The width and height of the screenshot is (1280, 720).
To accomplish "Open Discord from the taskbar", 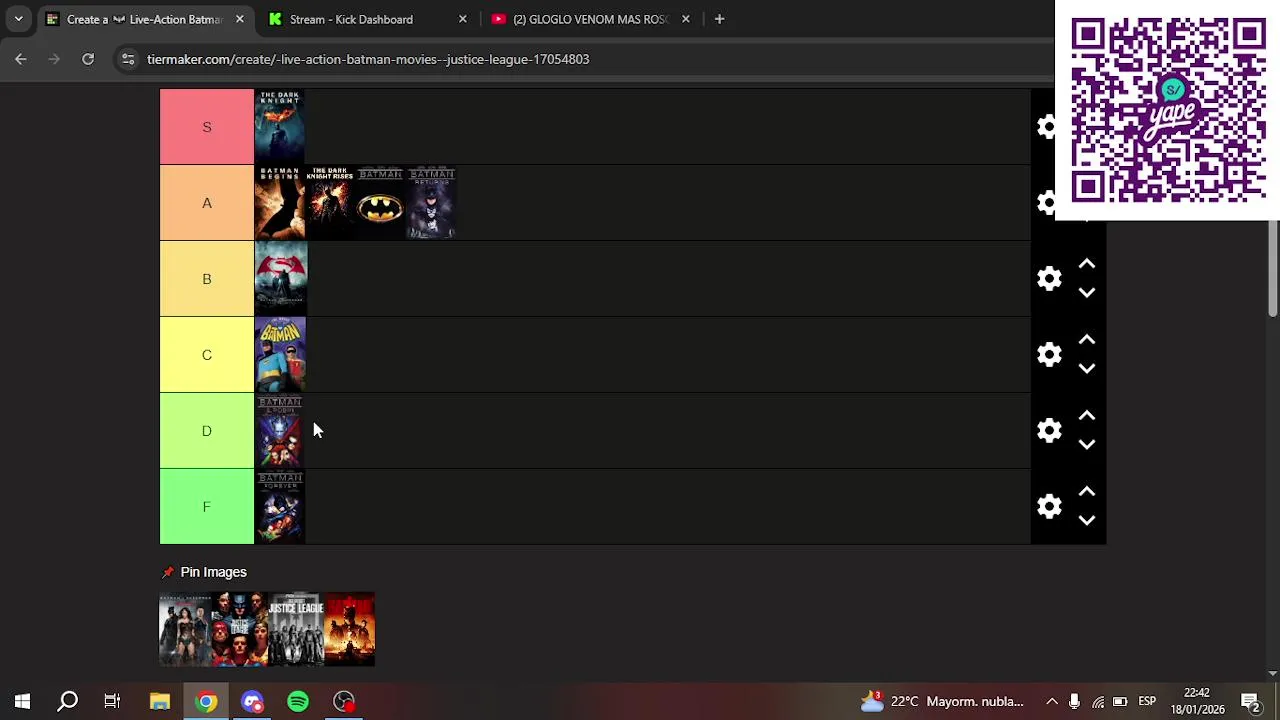I will coord(252,701).
